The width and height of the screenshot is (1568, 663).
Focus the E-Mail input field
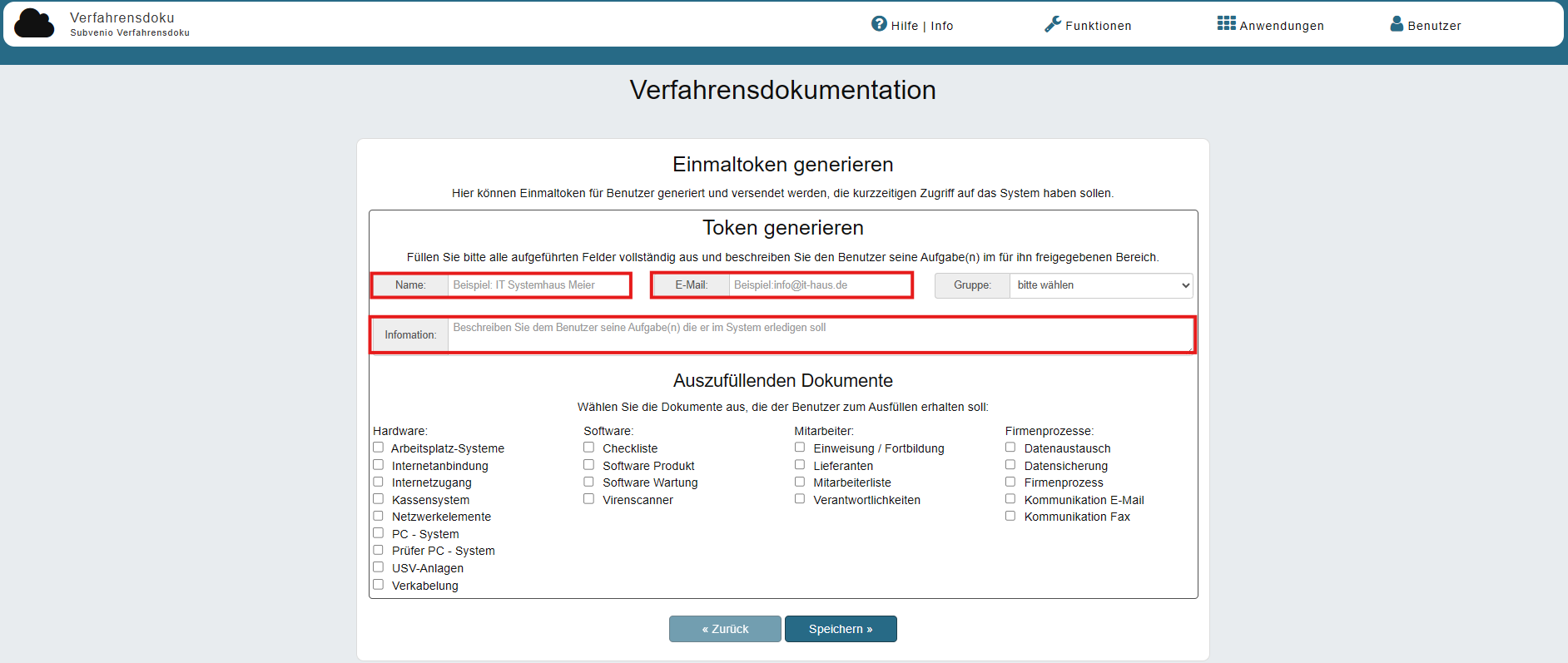pos(820,285)
